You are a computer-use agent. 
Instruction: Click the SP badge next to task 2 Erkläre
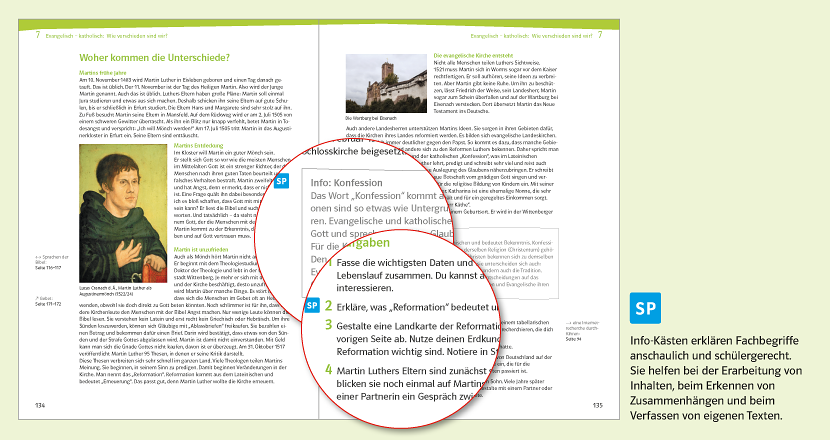tap(312, 306)
